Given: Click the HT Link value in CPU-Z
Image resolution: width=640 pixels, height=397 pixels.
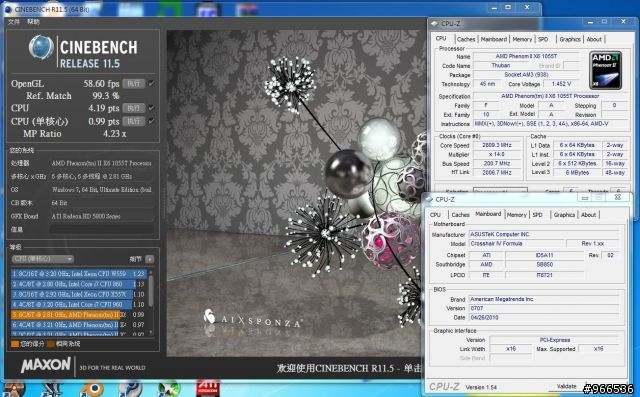Looking at the screenshot, I should [497, 173].
